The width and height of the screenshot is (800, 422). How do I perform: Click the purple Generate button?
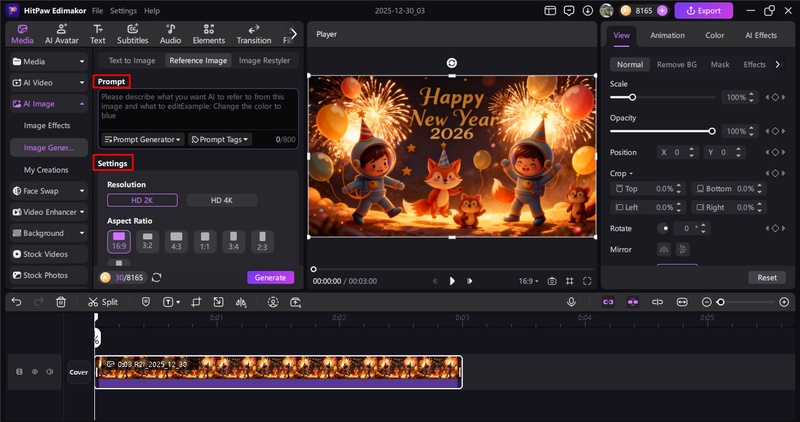(x=270, y=278)
